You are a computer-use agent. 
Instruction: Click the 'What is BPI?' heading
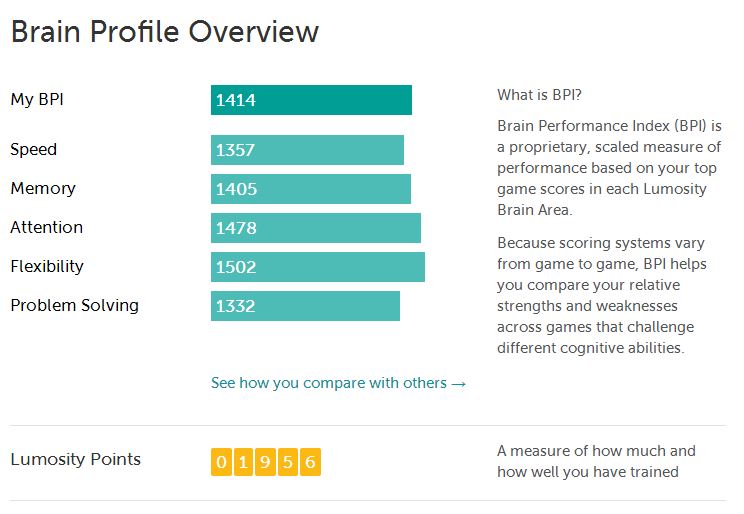click(x=539, y=95)
